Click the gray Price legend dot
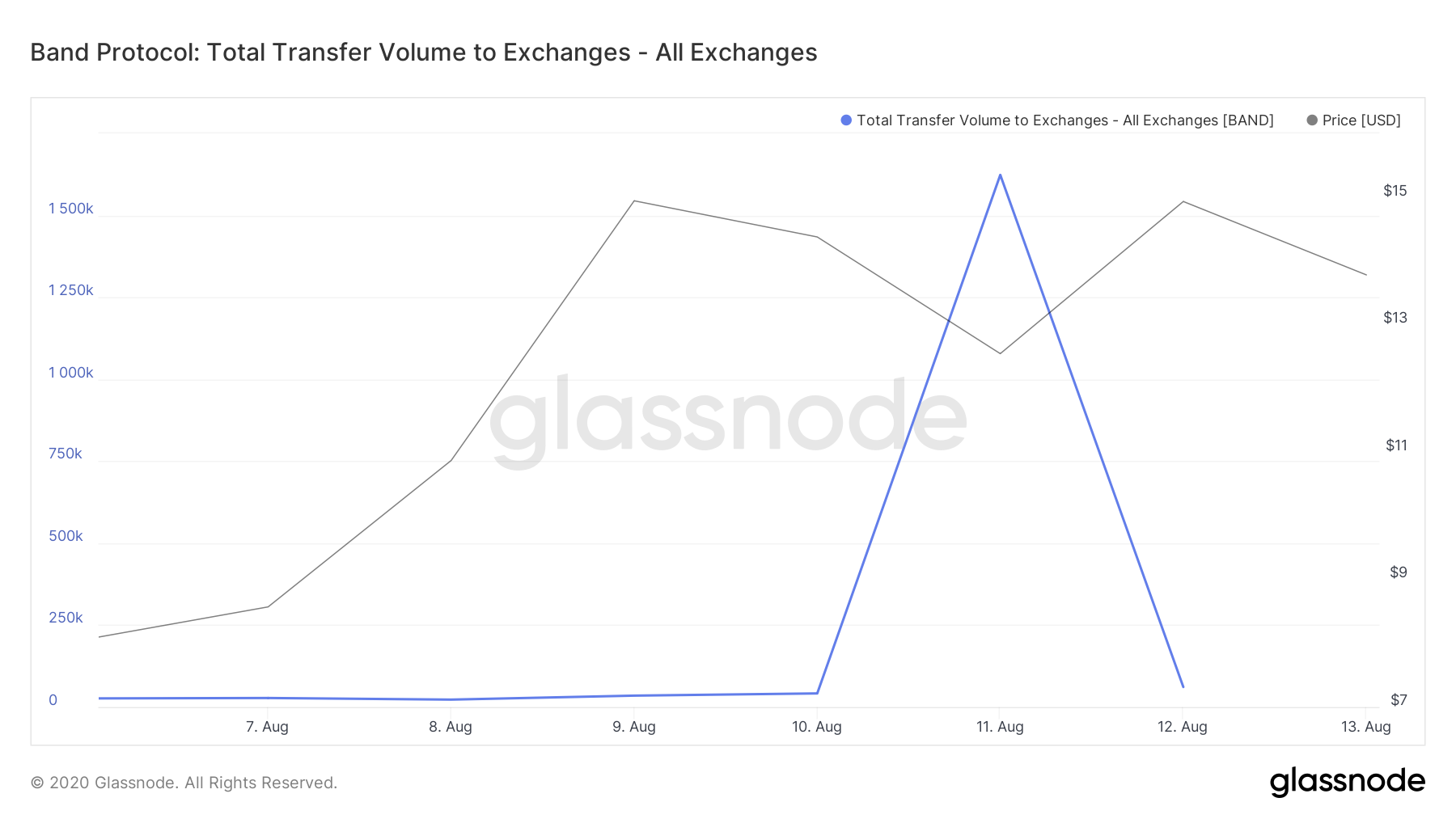 click(1312, 120)
